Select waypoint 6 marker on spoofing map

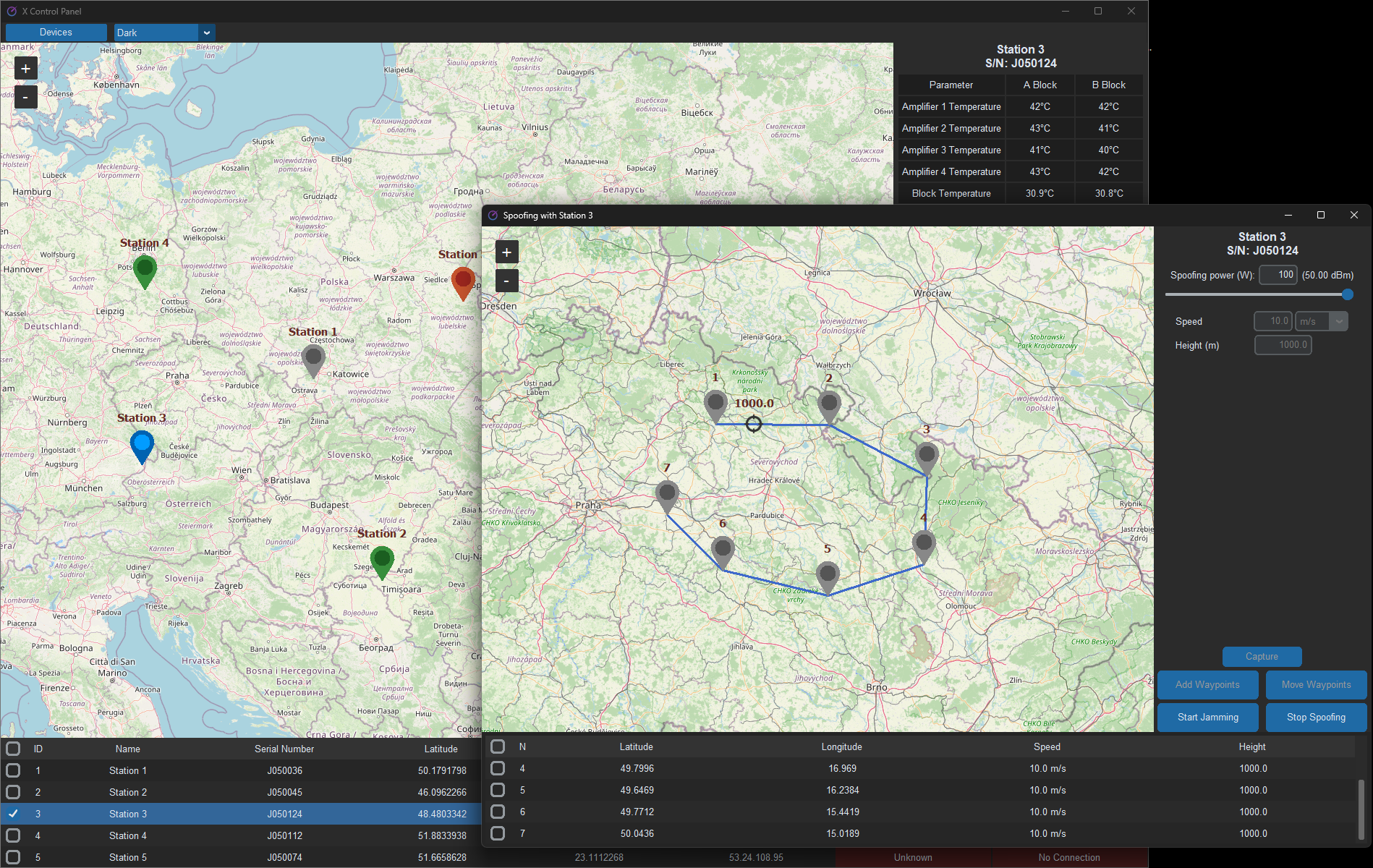tap(723, 552)
